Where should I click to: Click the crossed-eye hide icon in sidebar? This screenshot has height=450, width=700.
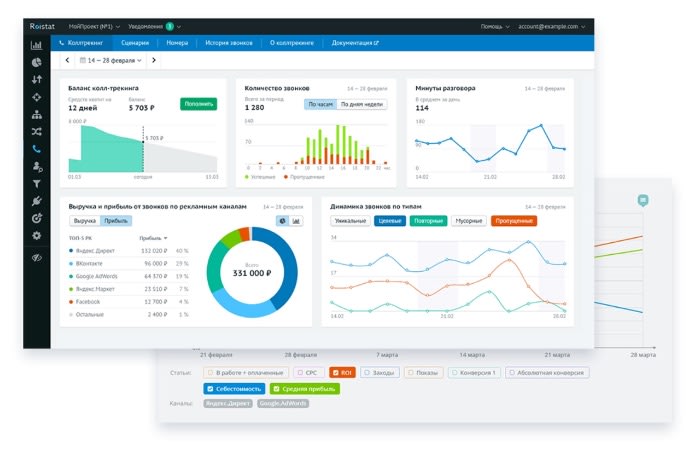pyautogui.click(x=37, y=257)
